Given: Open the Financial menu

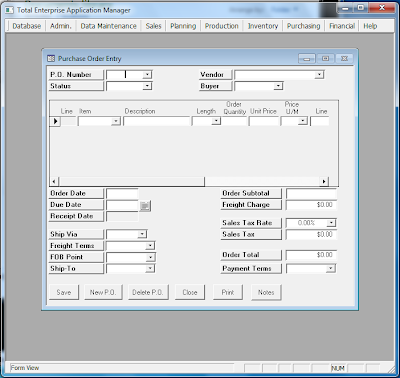Looking at the screenshot, I should pos(342,26).
